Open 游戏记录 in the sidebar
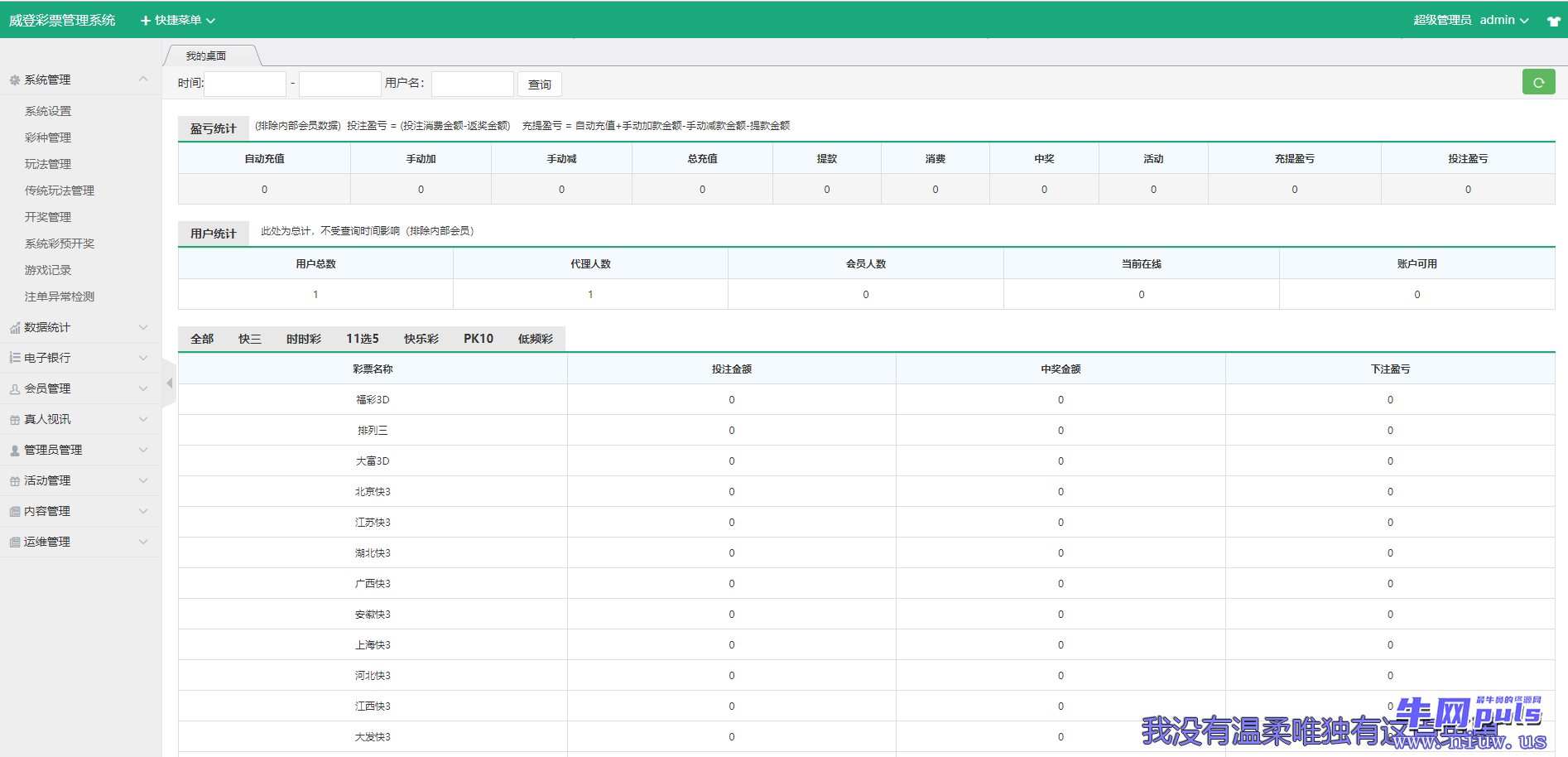This screenshot has height=757, width=1568. pos(48,270)
